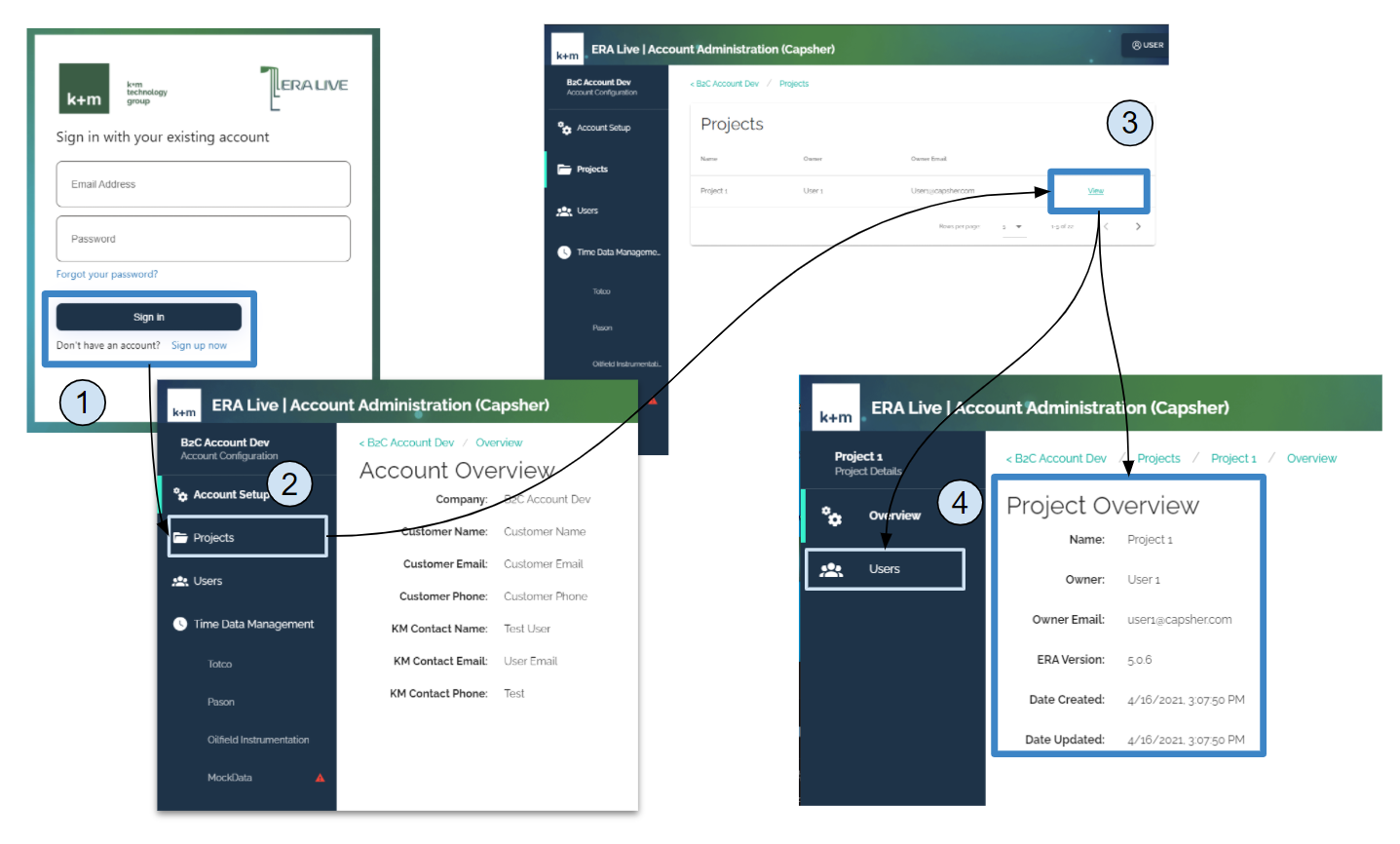Click the Customer Phone value
Viewport: 1400px width, 844px height.
click(x=546, y=596)
